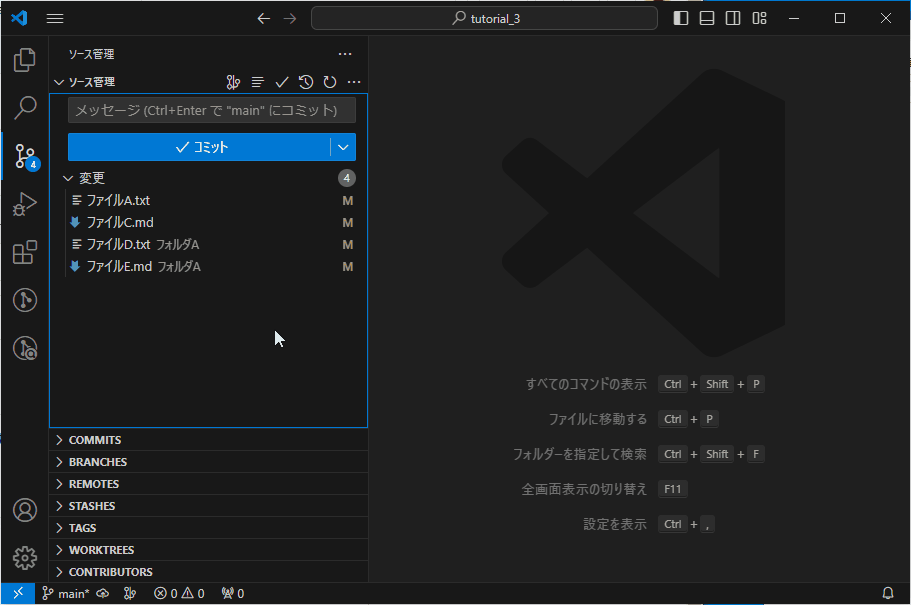911x605 pixels.
Task: Select the Source Control activity bar icon
Action: coord(24,156)
